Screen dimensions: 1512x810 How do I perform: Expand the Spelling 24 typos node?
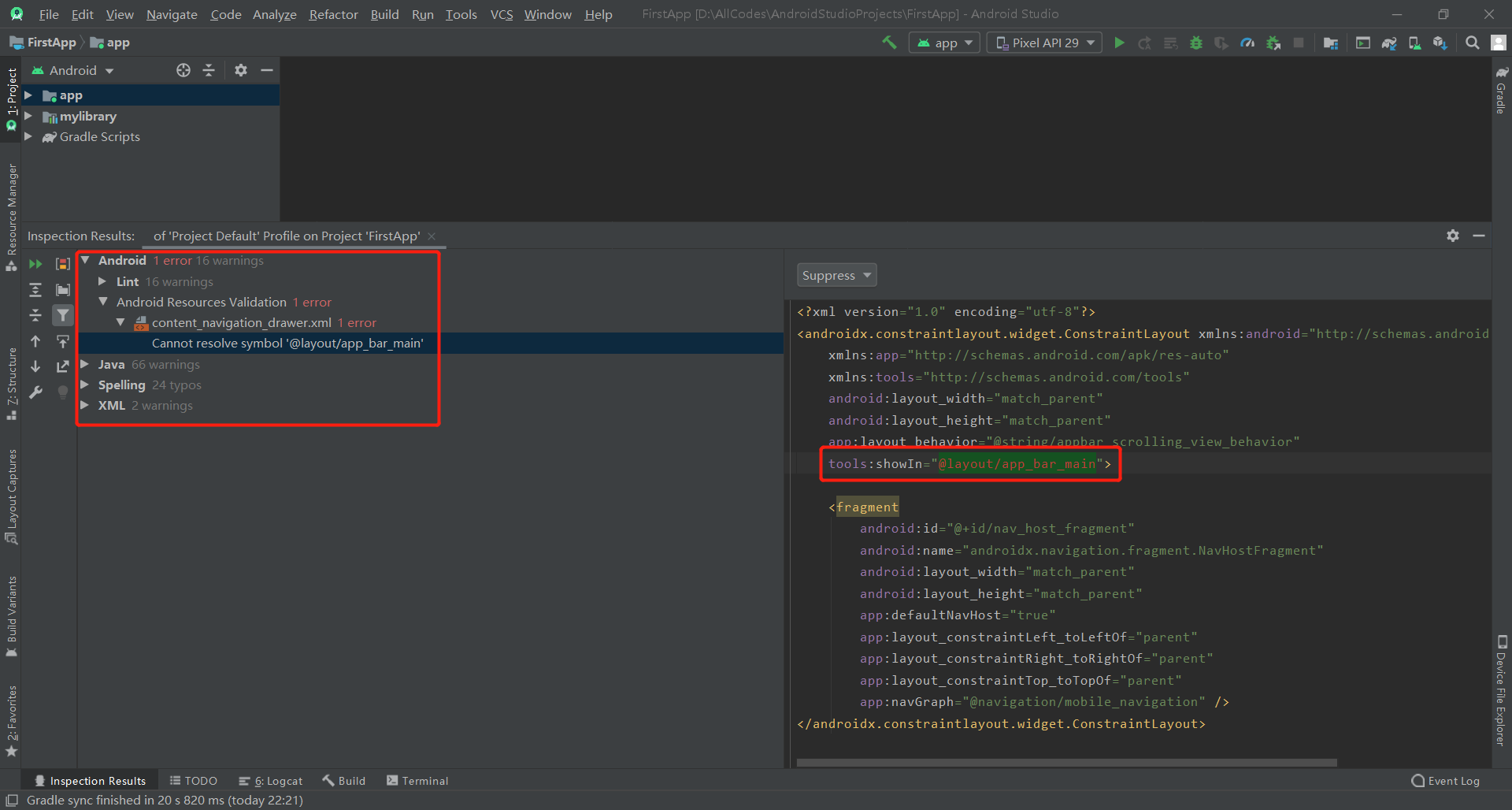pos(85,385)
